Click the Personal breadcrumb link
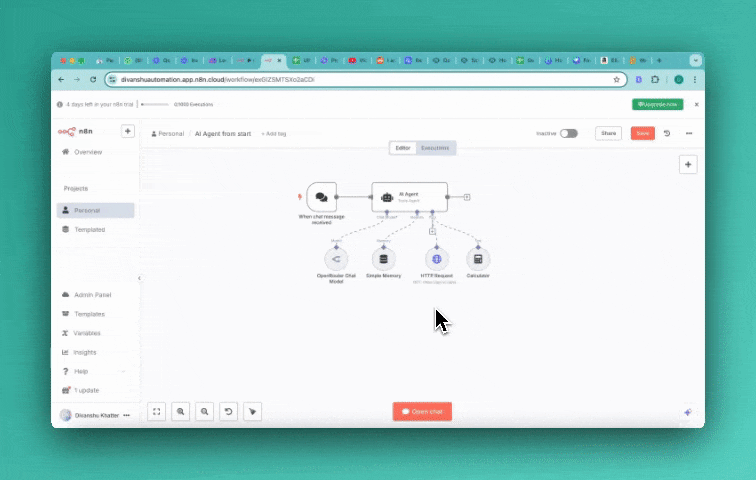The width and height of the screenshot is (756, 480). point(168,133)
